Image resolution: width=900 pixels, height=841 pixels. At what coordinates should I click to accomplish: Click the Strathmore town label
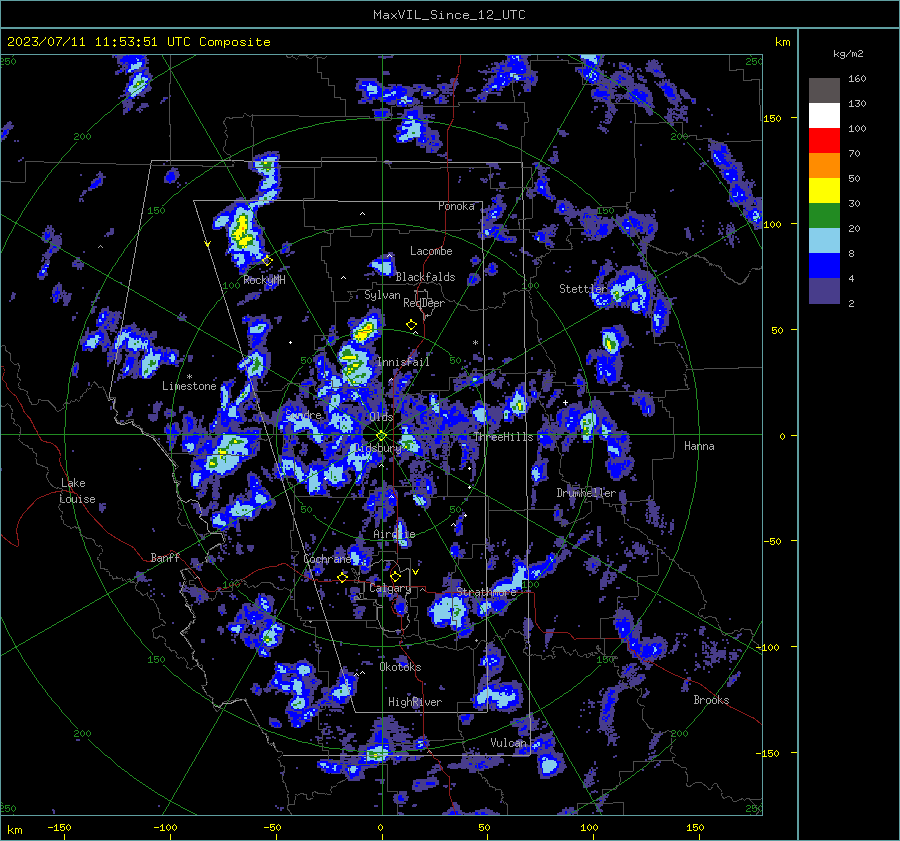coord(486,591)
